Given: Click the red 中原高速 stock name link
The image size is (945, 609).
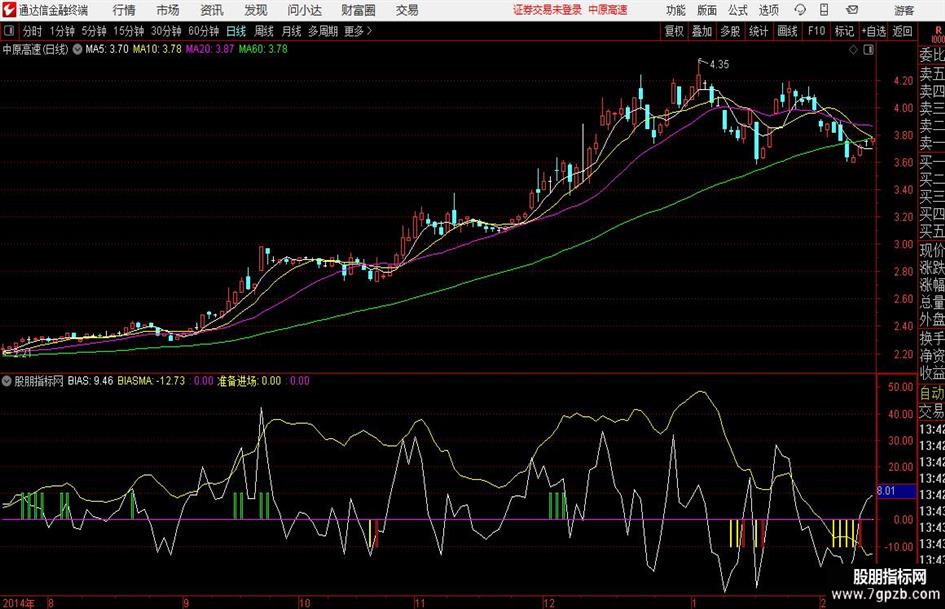Looking at the screenshot, I should [608, 10].
